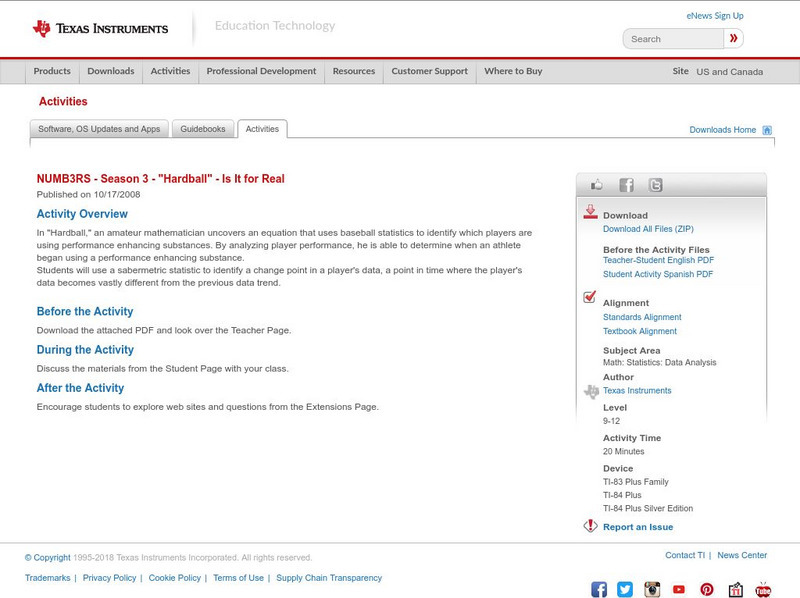Switch to the Guidebooks tab

[203, 128]
